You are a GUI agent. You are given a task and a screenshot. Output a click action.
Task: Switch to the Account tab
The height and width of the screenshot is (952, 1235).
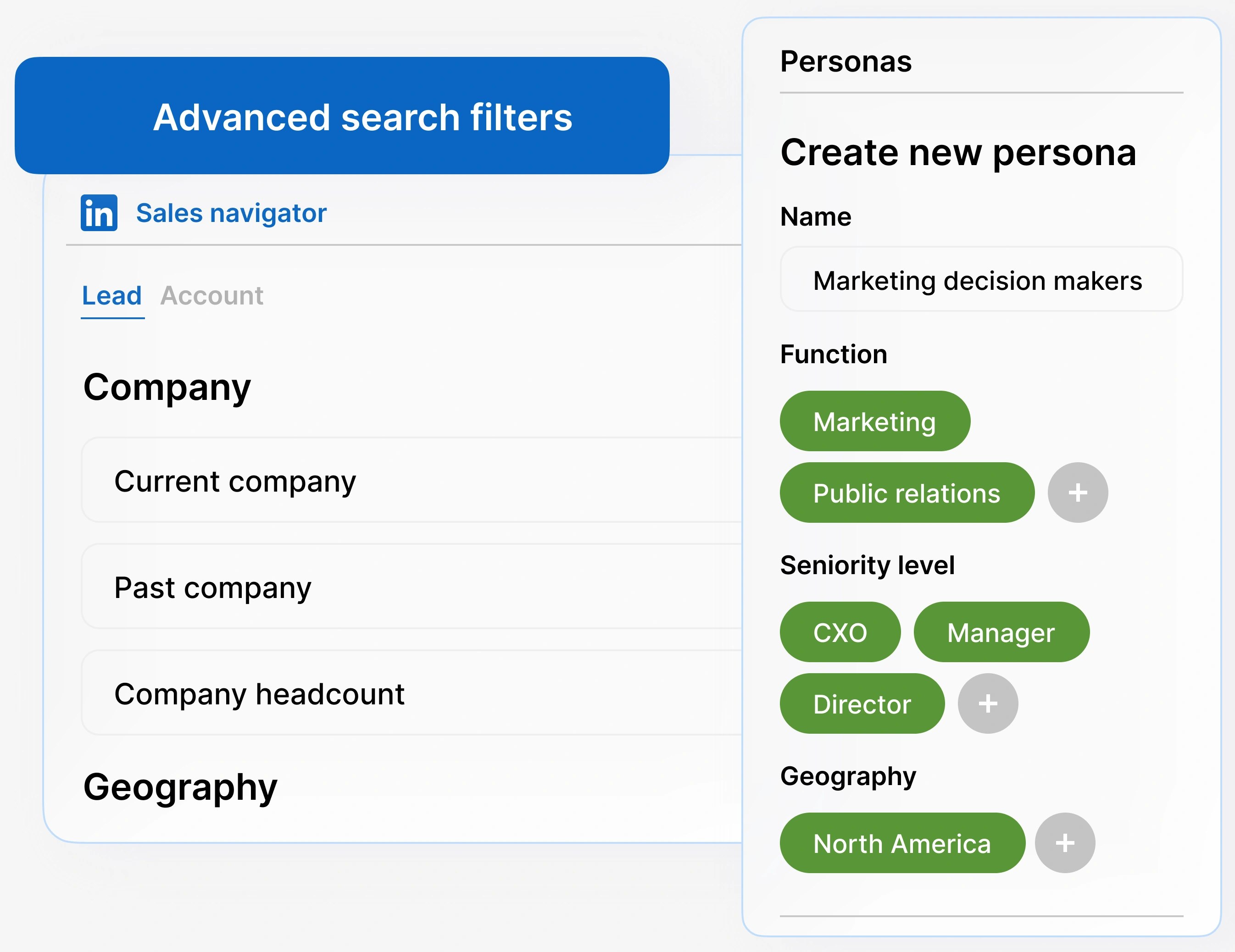click(212, 295)
